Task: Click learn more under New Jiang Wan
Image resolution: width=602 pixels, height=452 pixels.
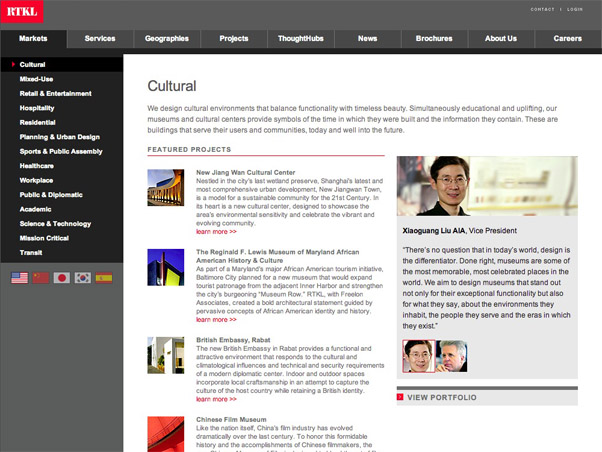Action: coord(216,232)
